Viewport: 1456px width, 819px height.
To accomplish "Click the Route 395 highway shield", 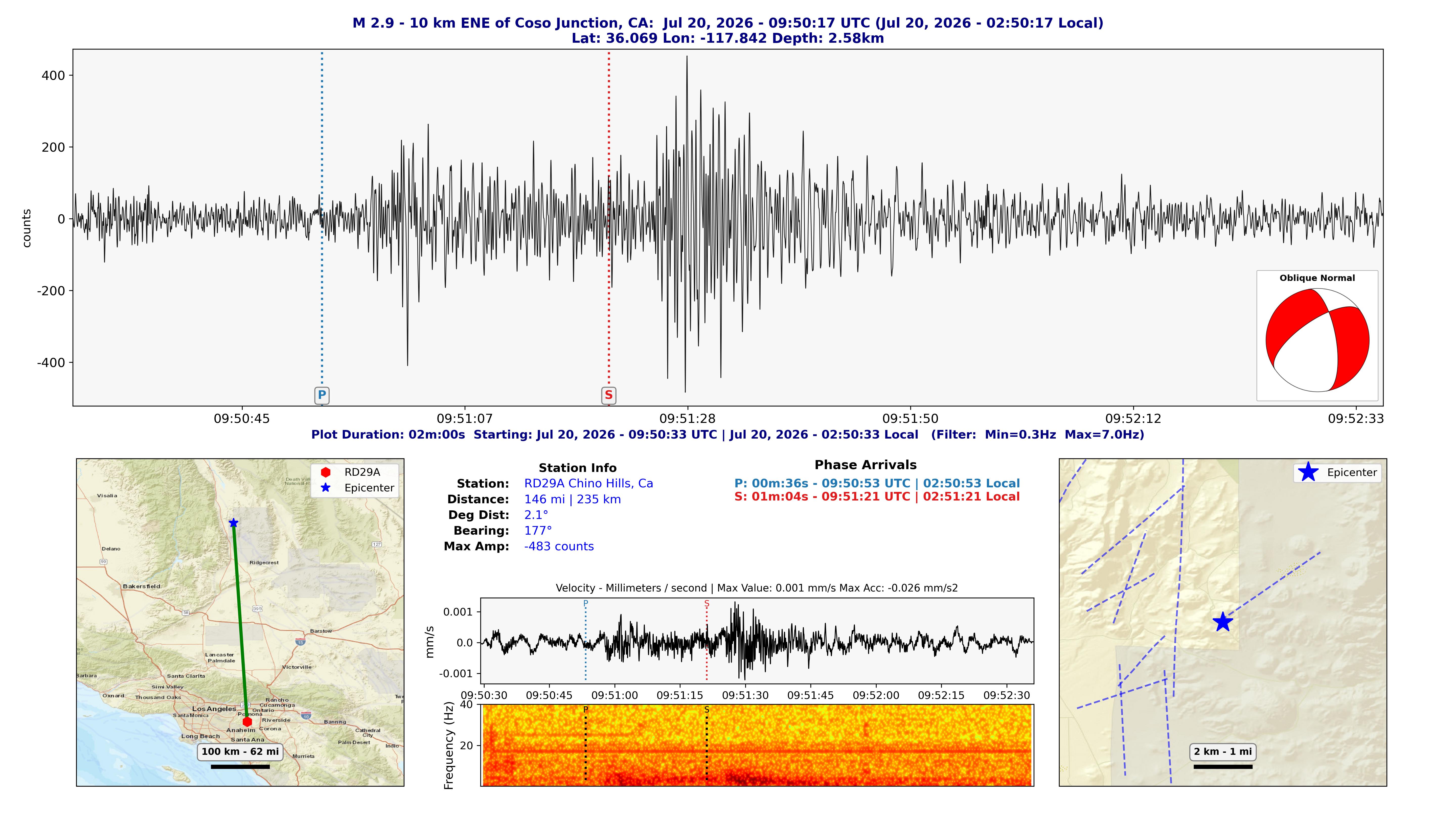I will click(x=257, y=609).
